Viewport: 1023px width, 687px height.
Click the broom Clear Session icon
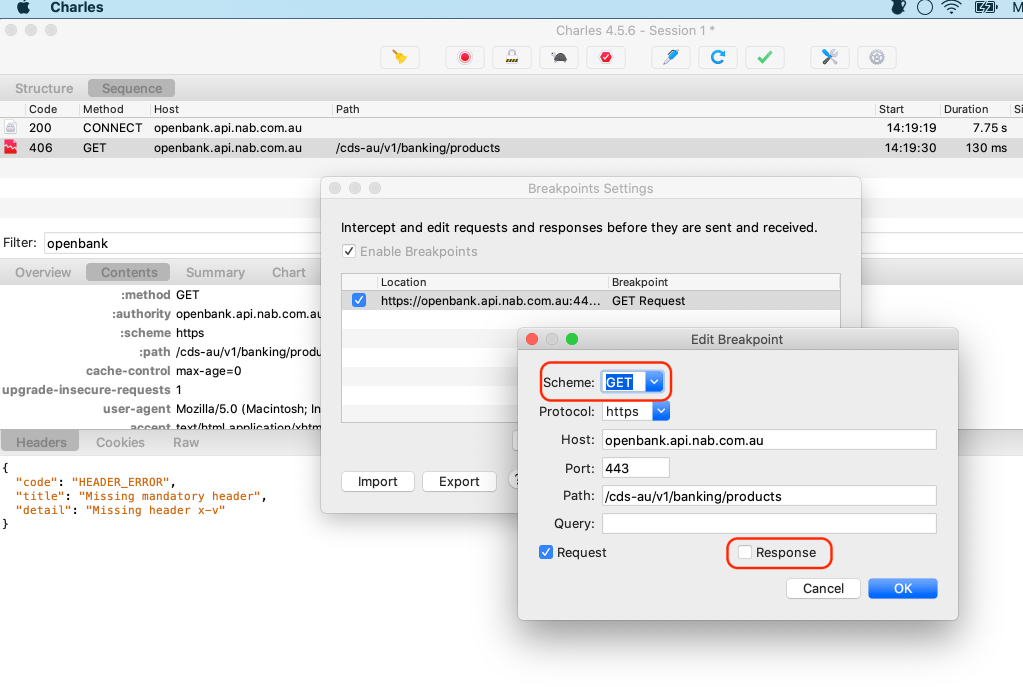tap(400, 57)
